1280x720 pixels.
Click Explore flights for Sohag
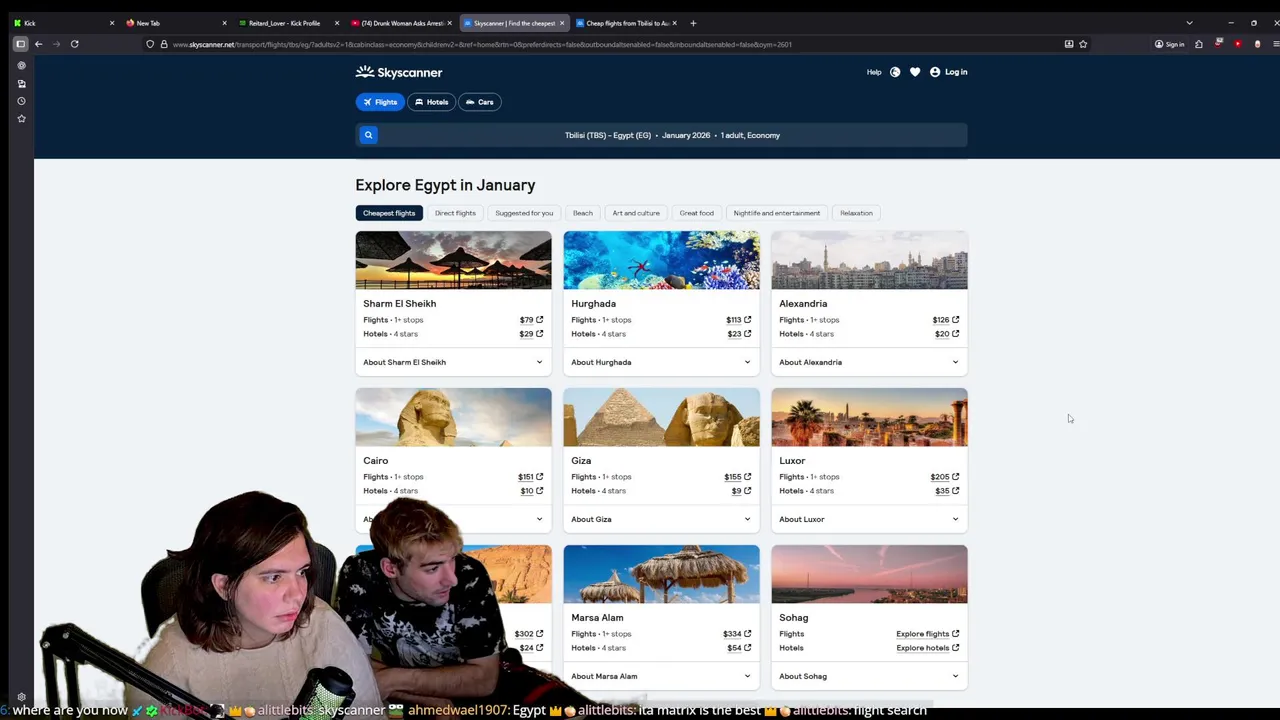pos(928,634)
